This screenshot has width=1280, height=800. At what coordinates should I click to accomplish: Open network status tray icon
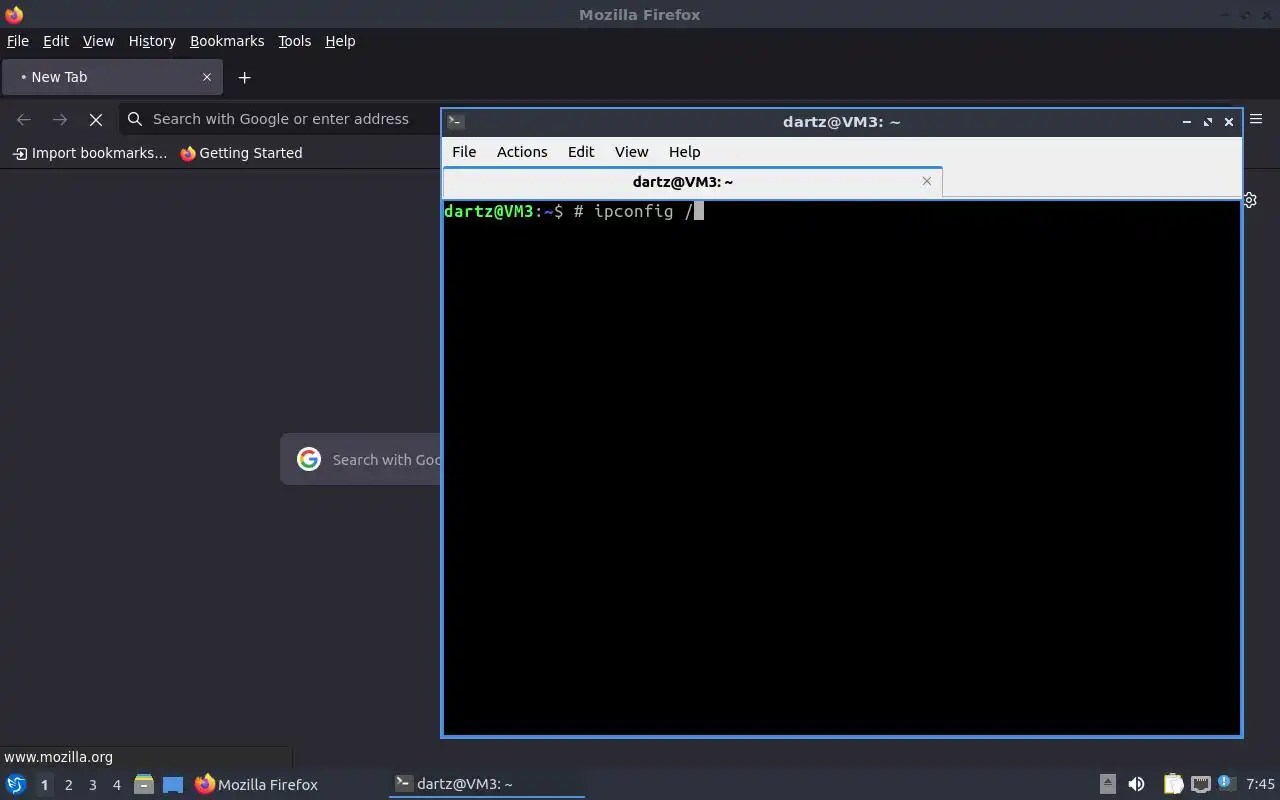click(1200, 784)
